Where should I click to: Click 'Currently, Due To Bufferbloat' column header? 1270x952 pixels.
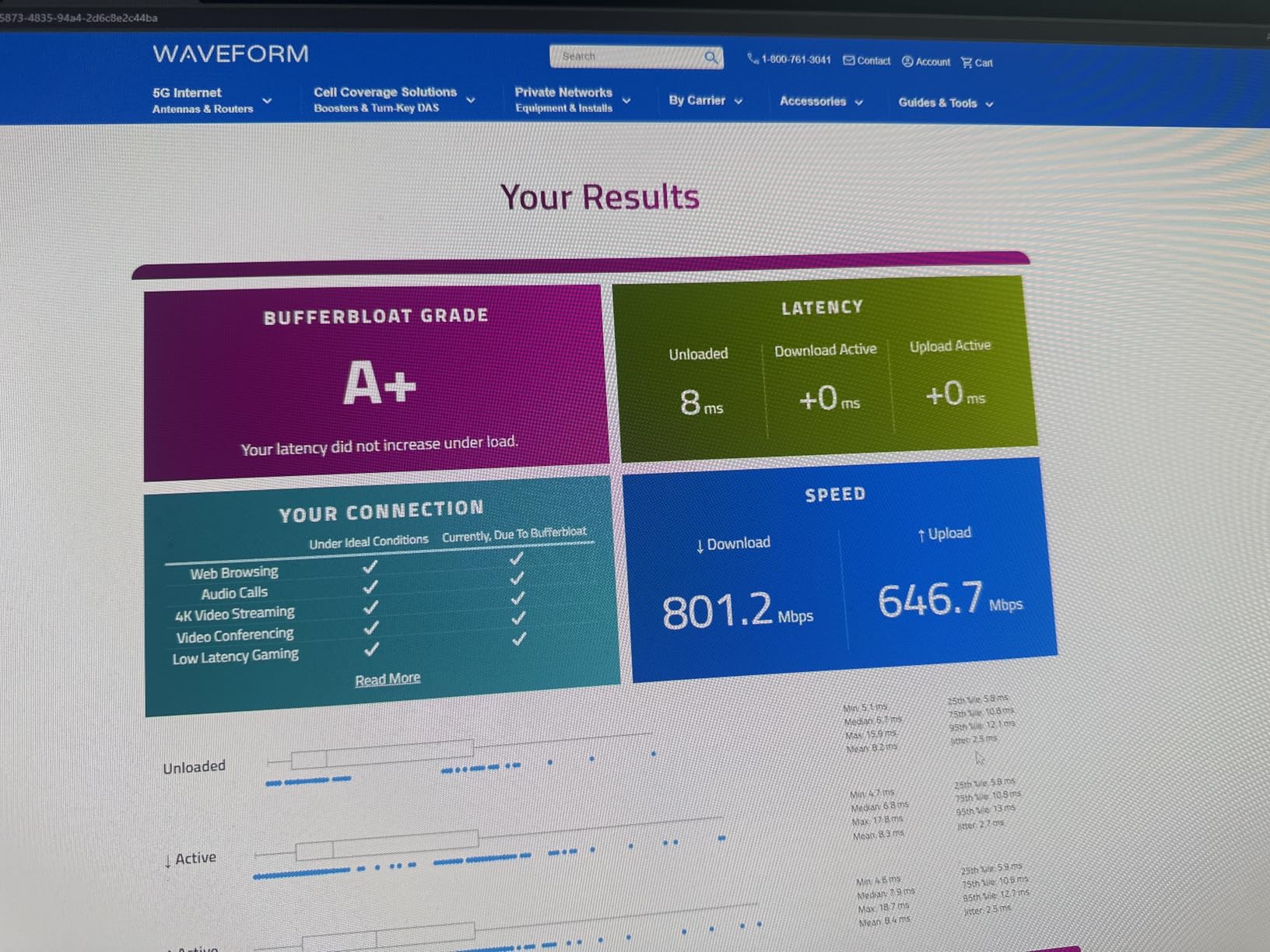tap(514, 534)
